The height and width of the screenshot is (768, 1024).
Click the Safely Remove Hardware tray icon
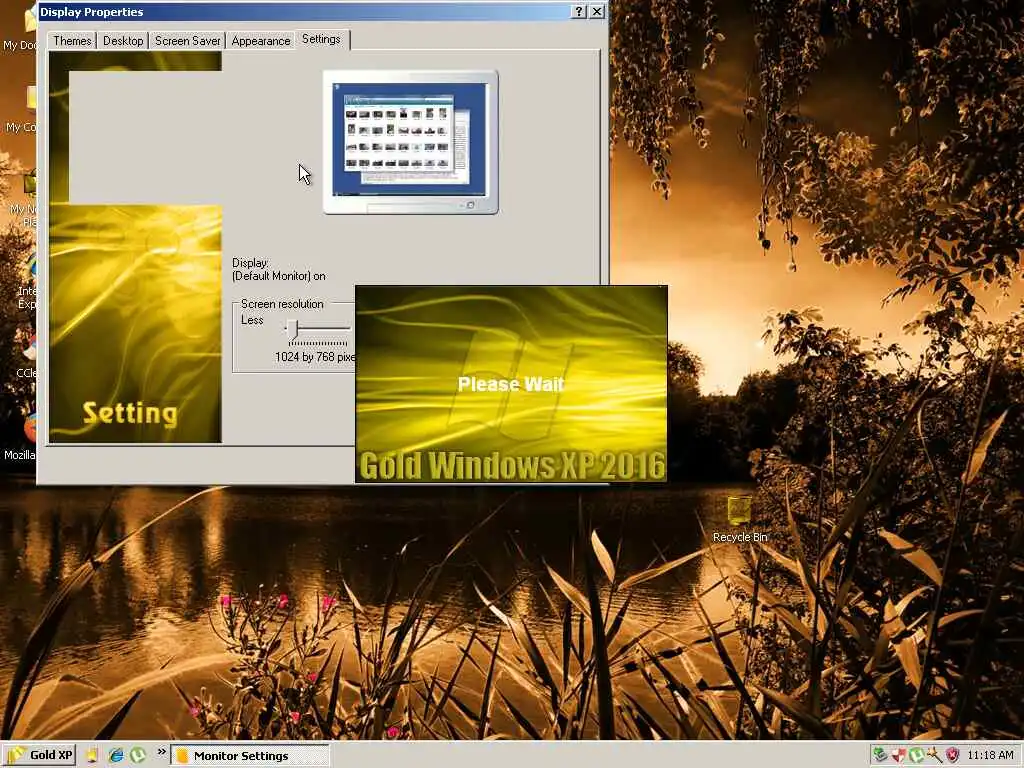click(x=881, y=755)
